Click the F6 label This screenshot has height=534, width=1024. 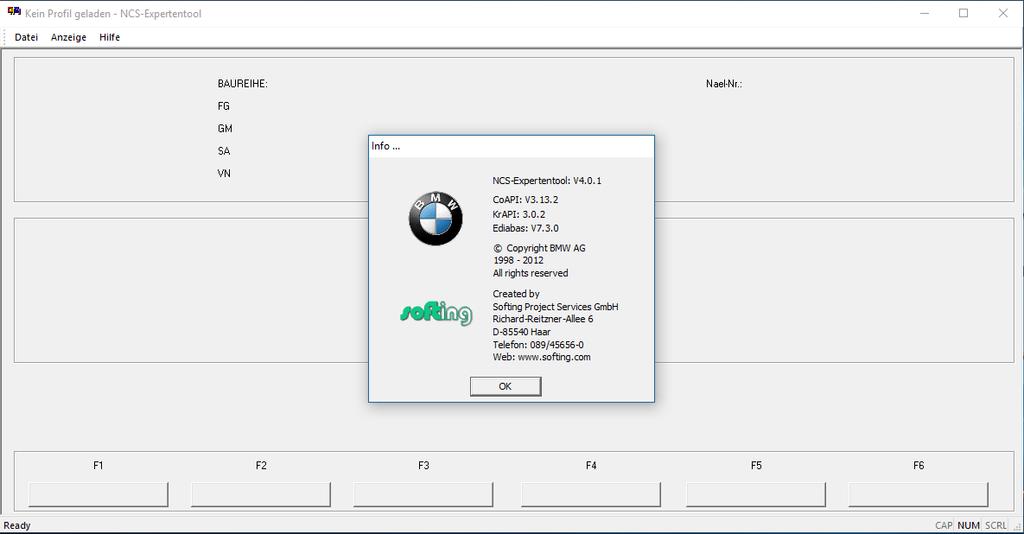tap(918, 465)
